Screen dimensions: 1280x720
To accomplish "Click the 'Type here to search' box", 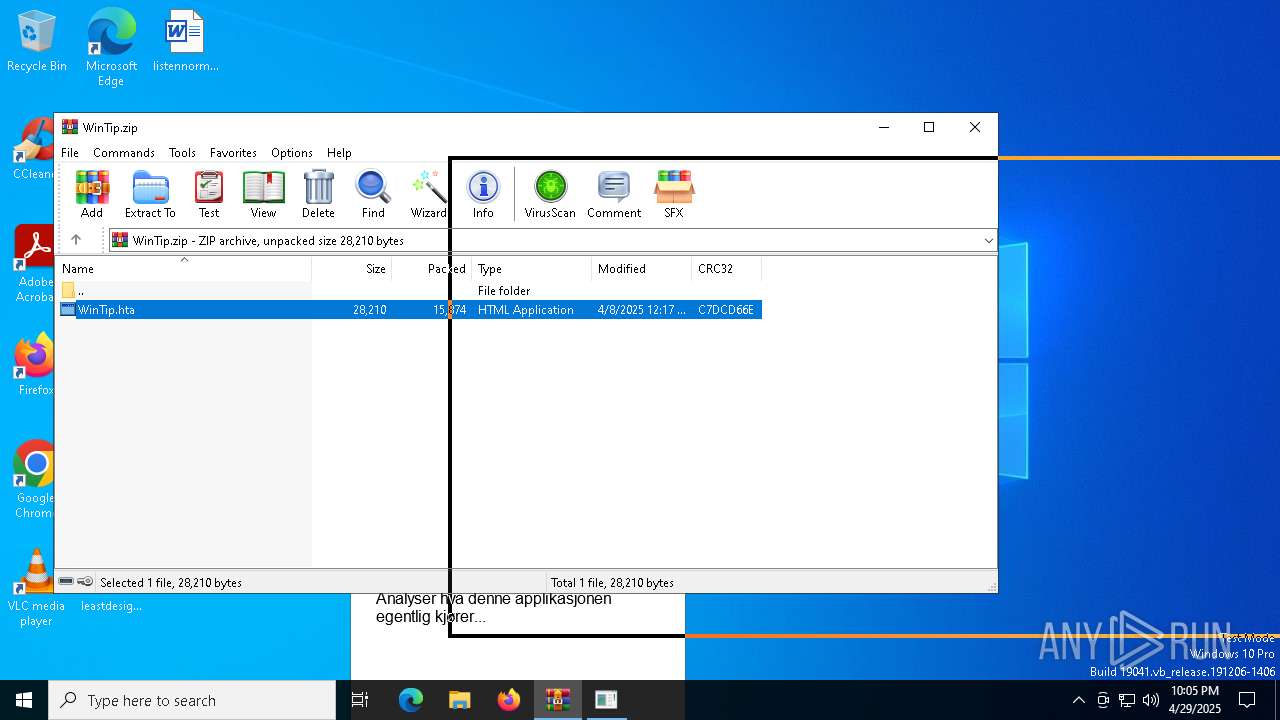I will (192, 700).
